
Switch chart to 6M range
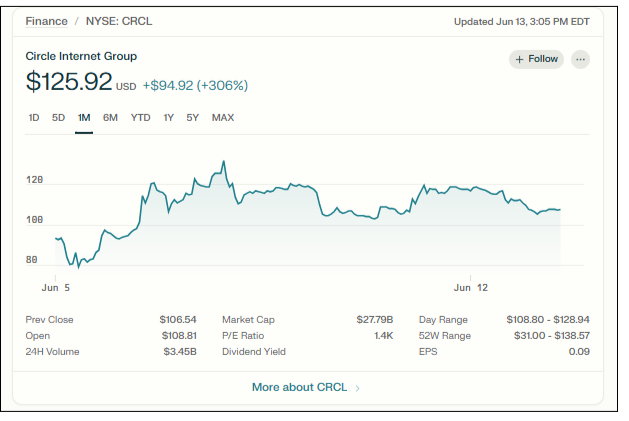pyautogui.click(x=110, y=118)
